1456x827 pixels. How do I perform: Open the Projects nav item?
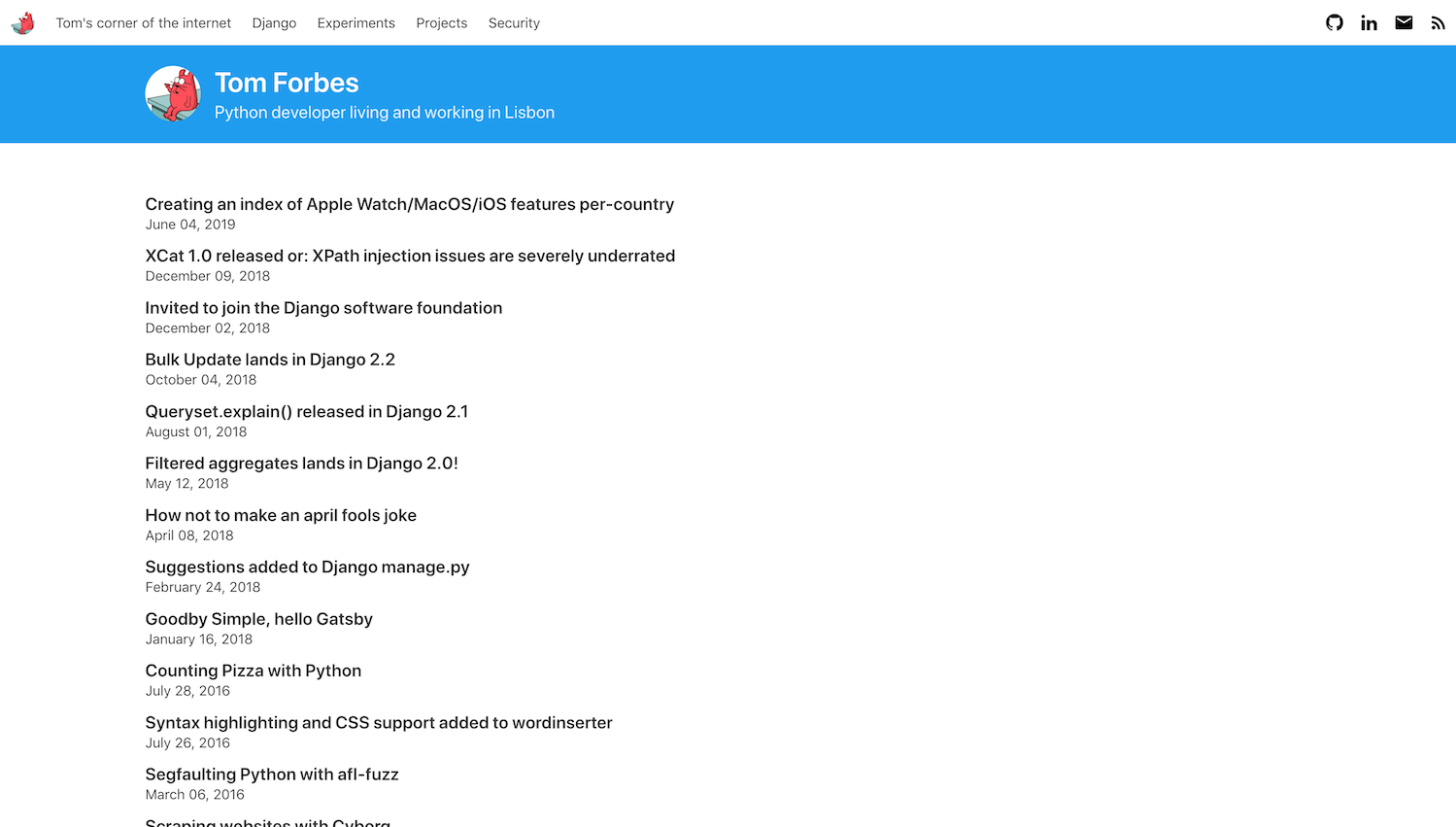coord(442,23)
